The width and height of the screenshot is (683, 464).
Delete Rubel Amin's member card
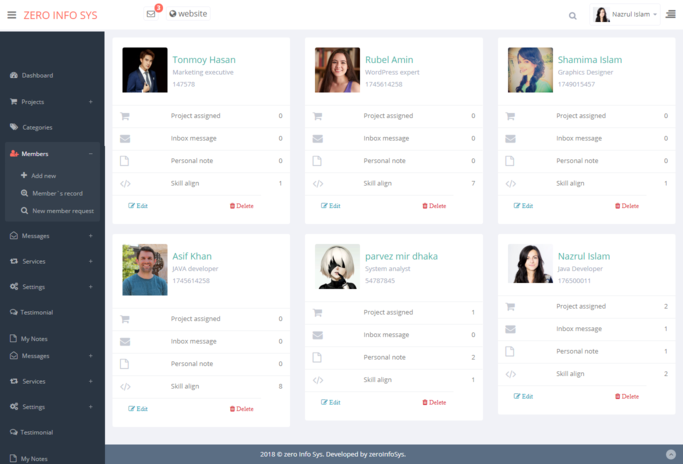click(x=434, y=206)
